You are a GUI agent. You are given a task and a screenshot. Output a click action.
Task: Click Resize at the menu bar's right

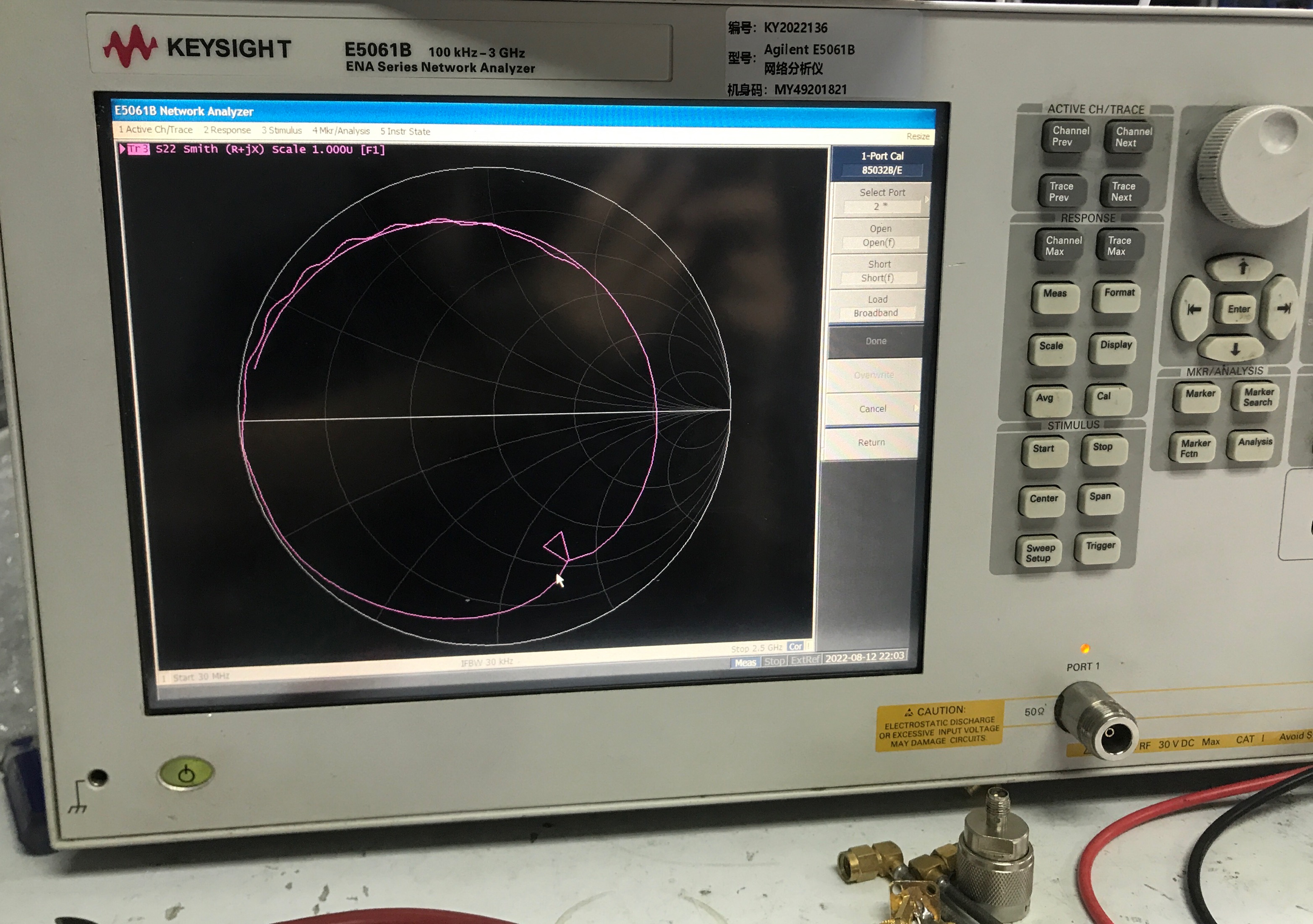click(917, 136)
